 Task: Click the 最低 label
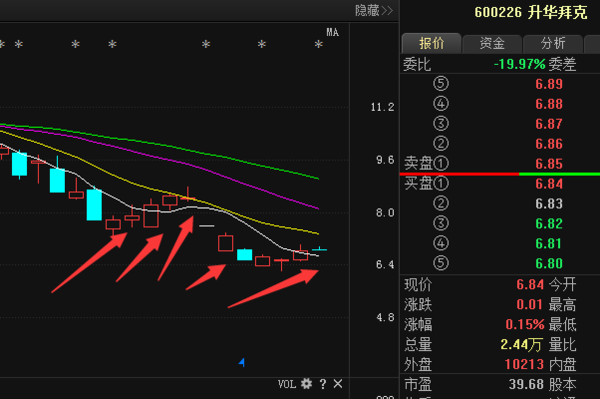pyautogui.click(x=562, y=324)
